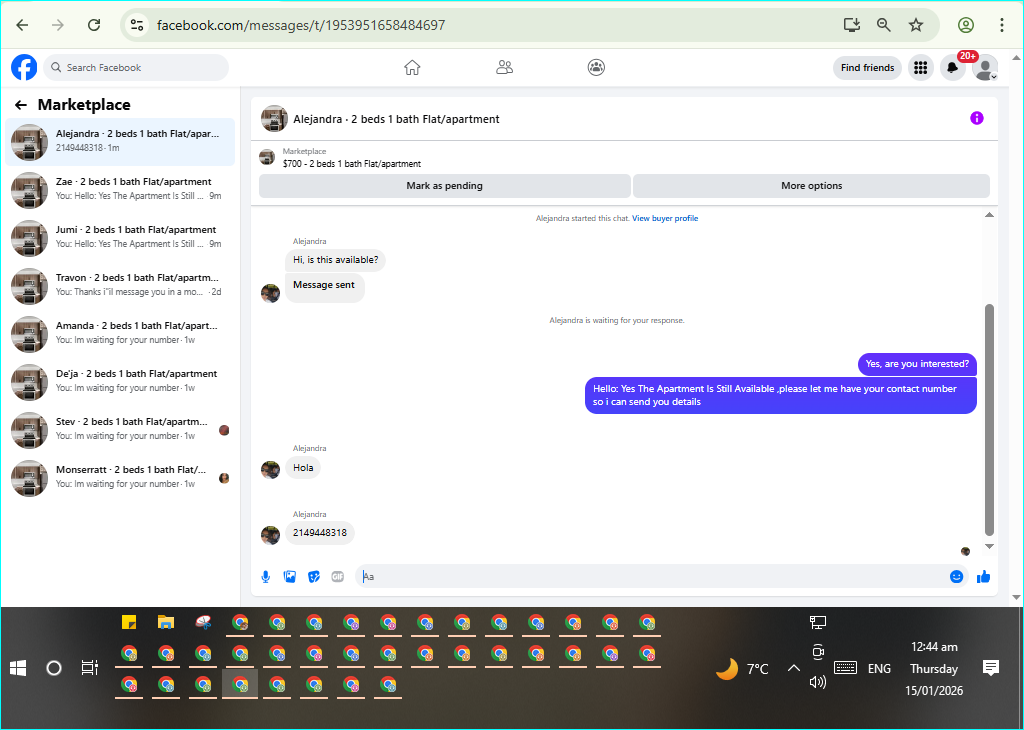Click the zoom magnifier icon in address bar
The height and width of the screenshot is (730, 1024).
pos(884,25)
